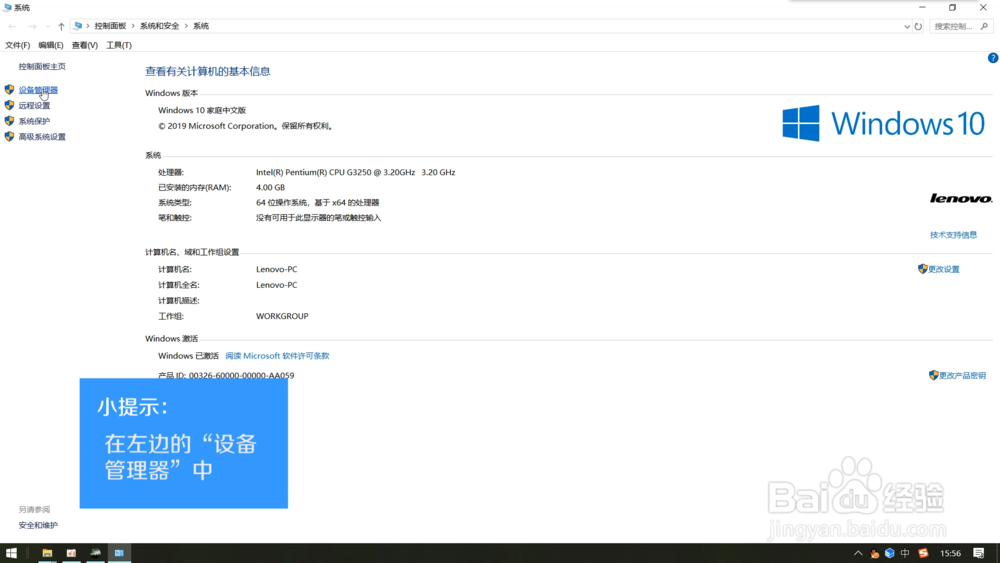Viewport: 1000px width, 563px height.
Task: Go up one level arrow
Action: pos(61,26)
